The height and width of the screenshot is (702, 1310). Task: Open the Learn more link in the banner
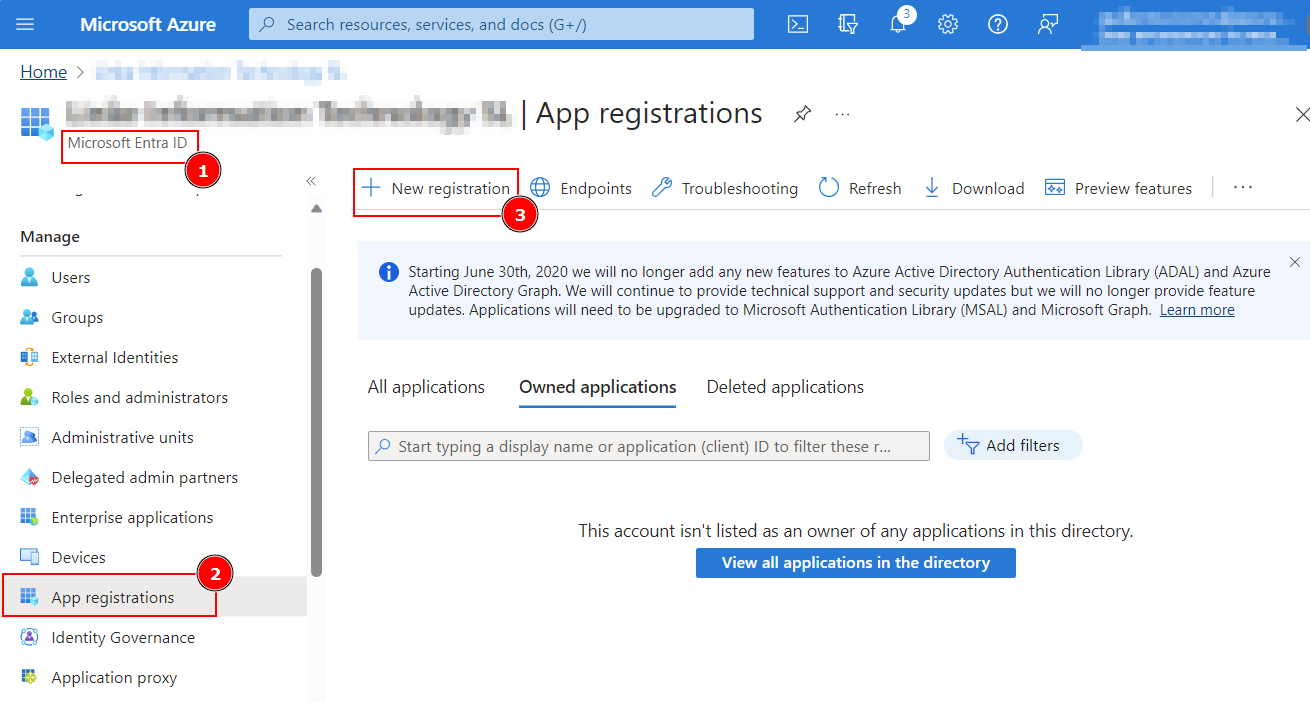[x=1197, y=310]
